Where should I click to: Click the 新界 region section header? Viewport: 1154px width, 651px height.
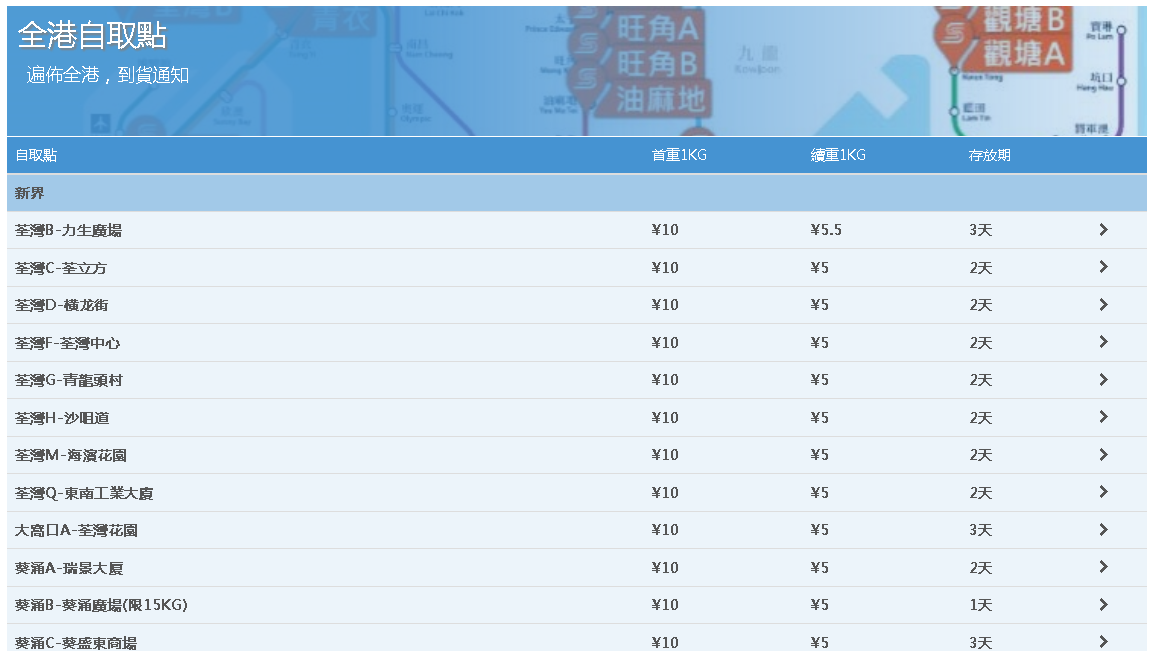(x=30, y=193)
